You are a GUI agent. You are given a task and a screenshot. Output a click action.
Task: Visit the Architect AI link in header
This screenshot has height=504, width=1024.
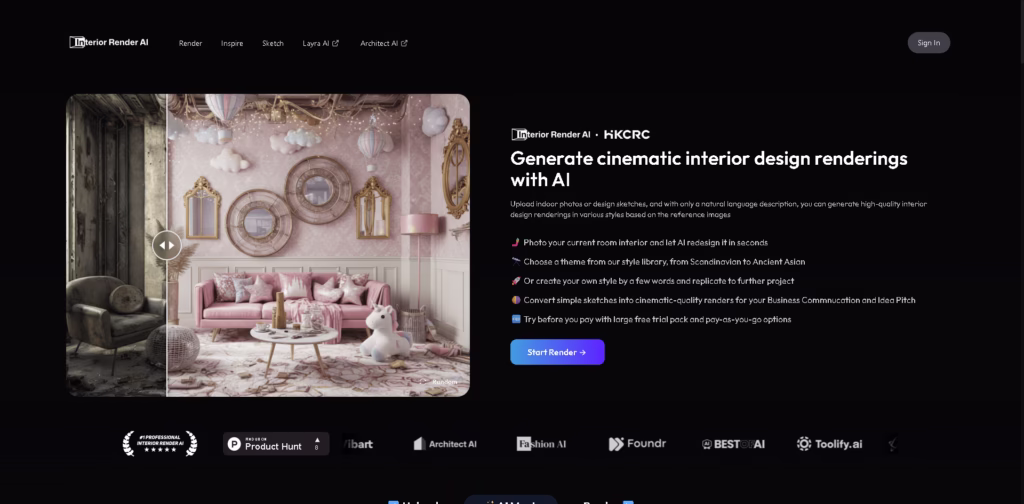[x=383, y=43]
